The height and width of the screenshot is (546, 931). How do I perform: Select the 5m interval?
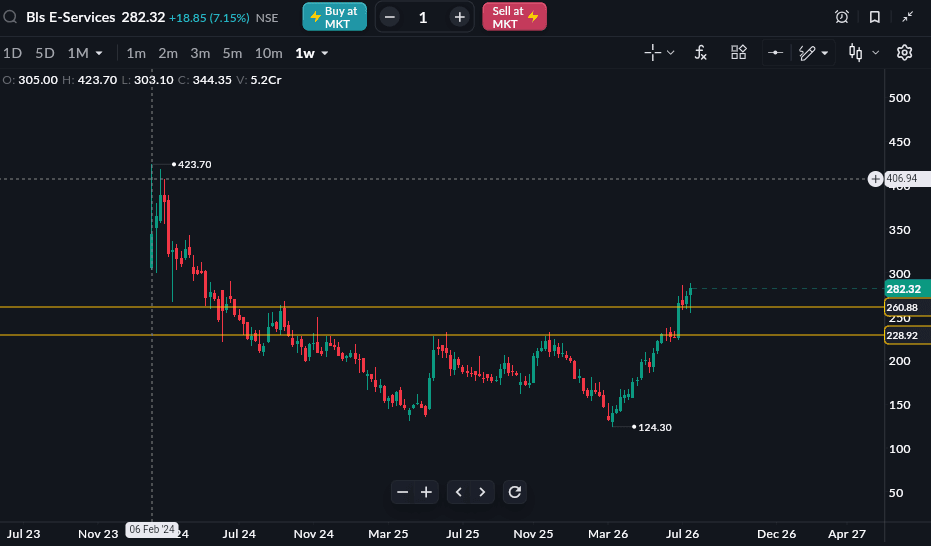(x=232, y=53)
